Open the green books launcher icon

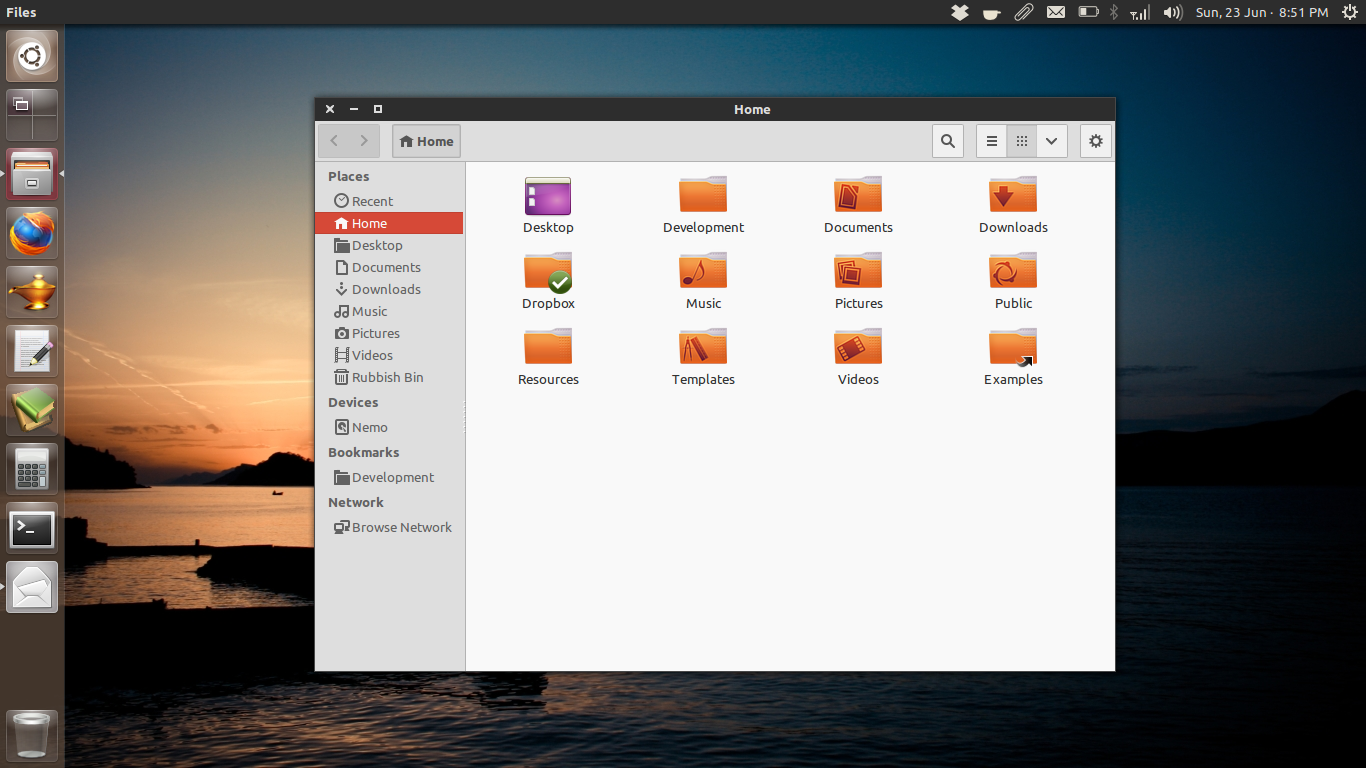32,410
